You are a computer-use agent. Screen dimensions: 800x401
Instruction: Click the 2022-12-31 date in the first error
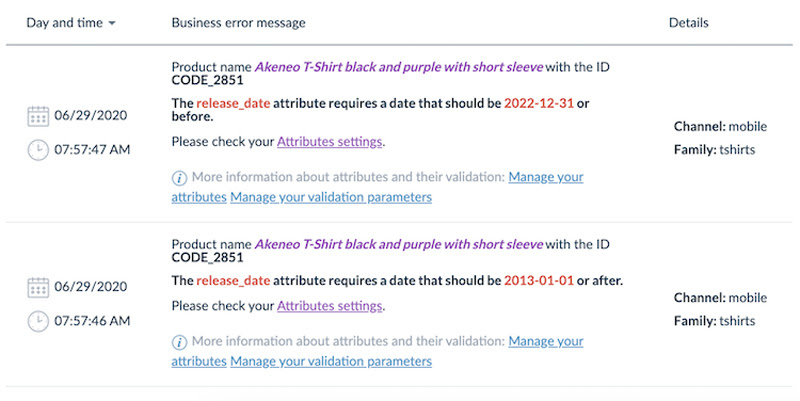[x=540, y=103]
